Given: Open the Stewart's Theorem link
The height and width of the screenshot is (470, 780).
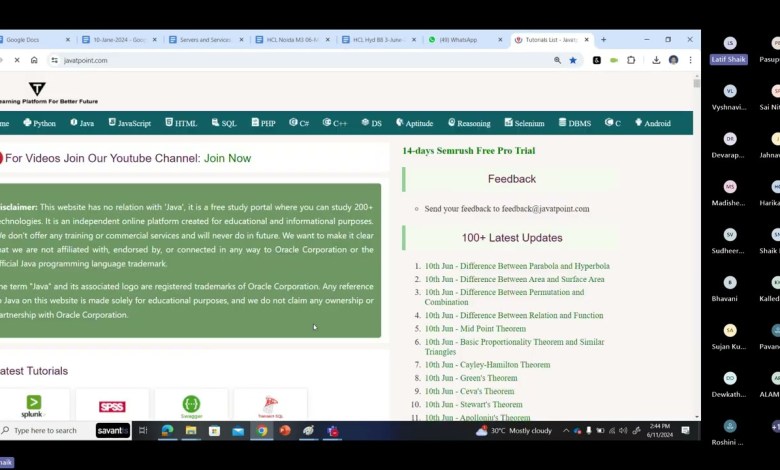Looking at the screenshot, I should coord(473,405).
